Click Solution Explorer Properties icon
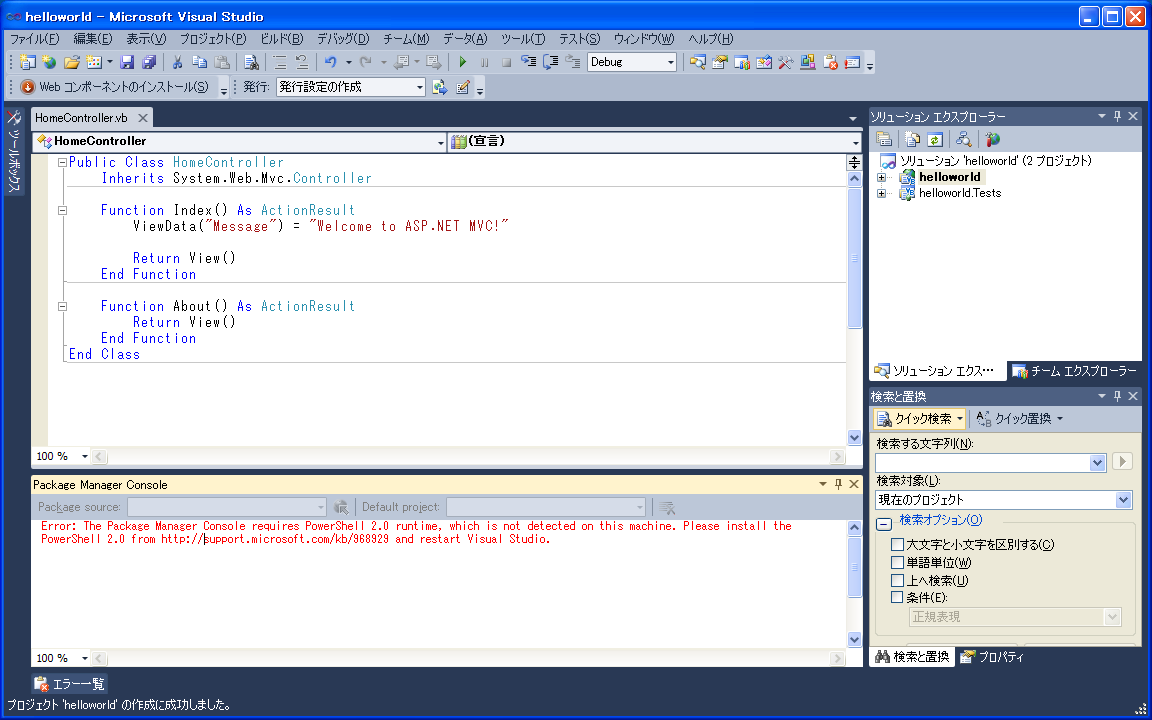1152x720 pixels. click(885, 140)
